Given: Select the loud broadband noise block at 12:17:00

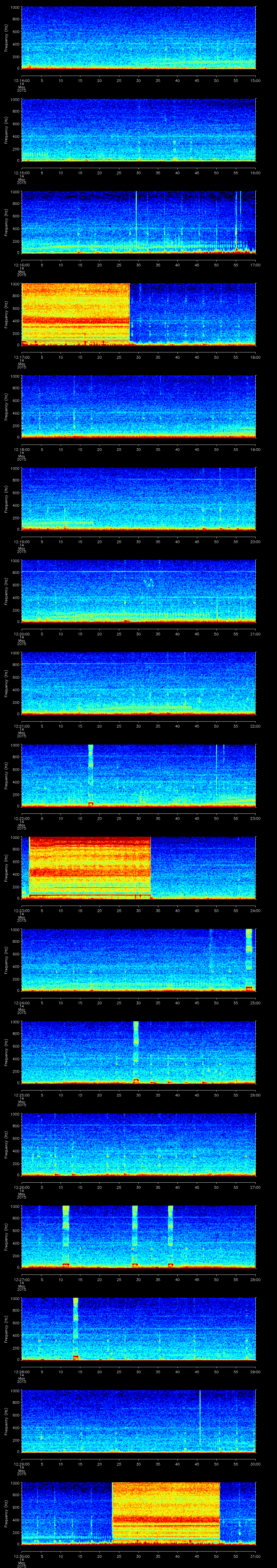Looking at the screenshot, I should point(76,314).
